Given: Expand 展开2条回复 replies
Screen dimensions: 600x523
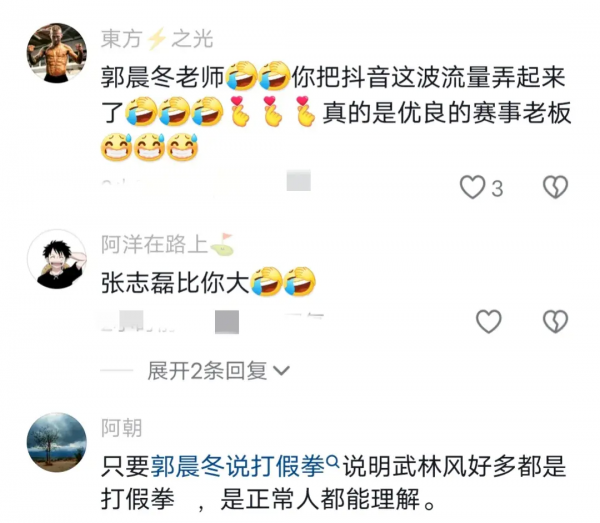Looking at the screenshot, I should [218, 370].
